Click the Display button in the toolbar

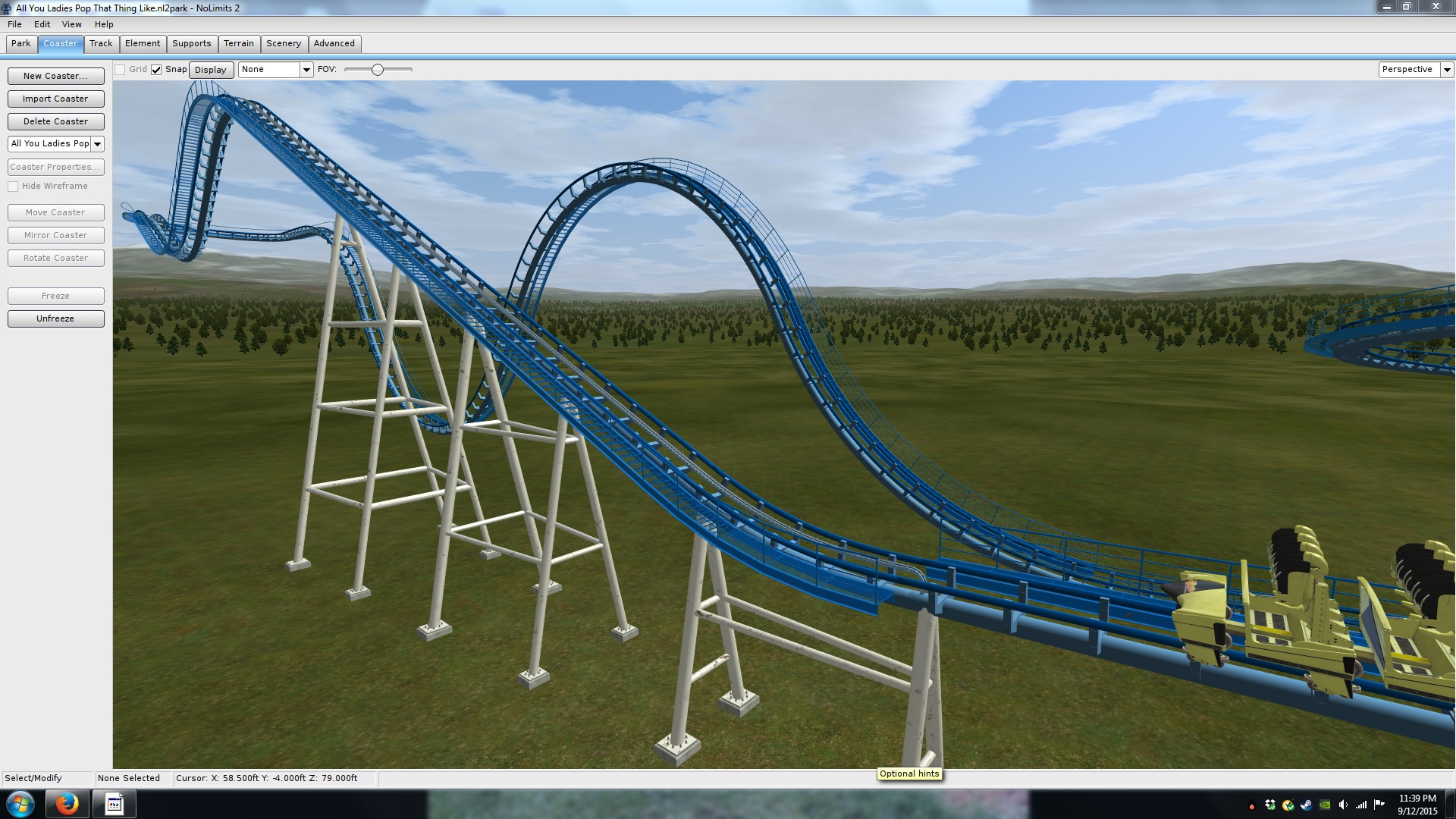click(x=210, y=70)
